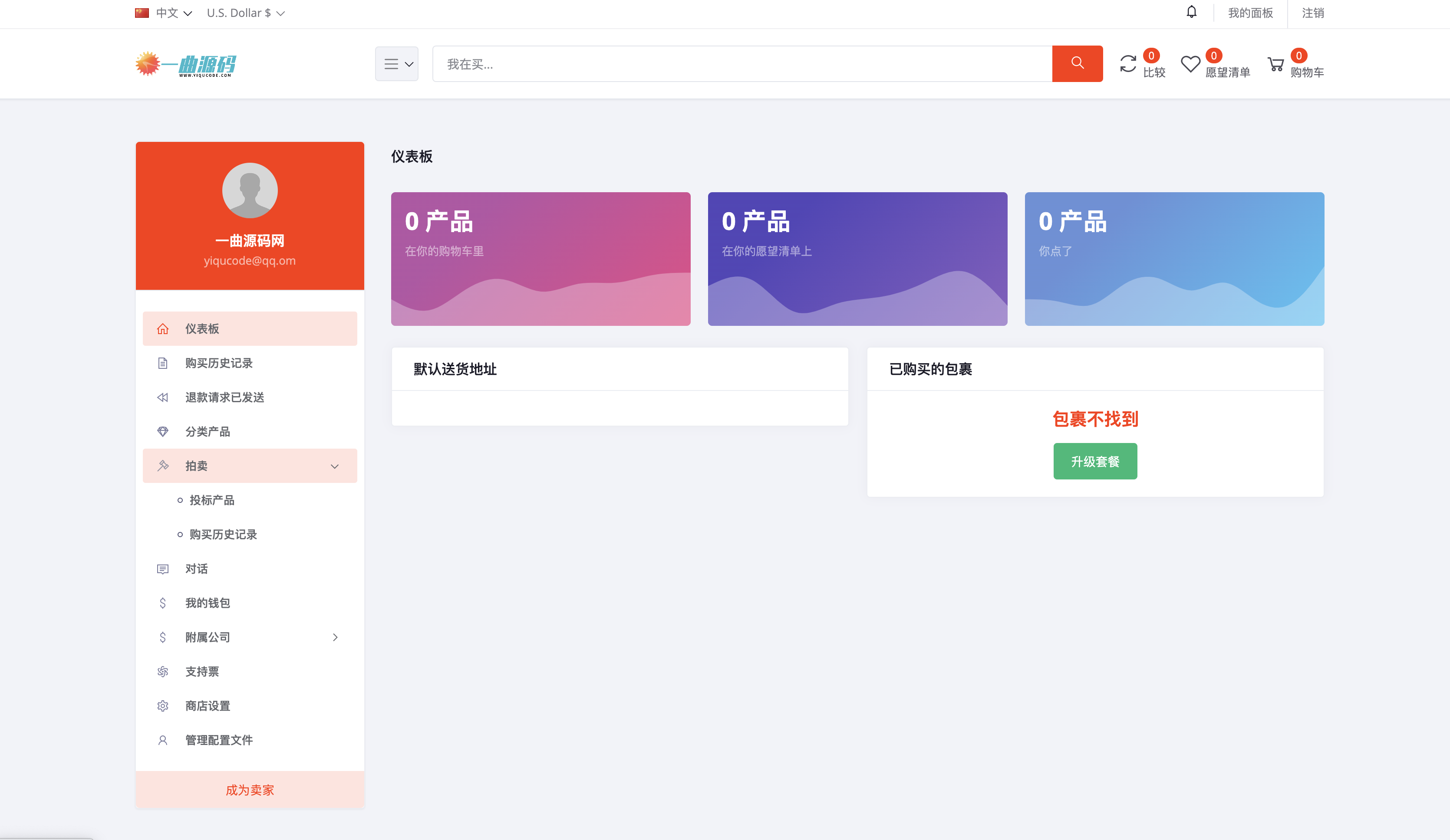Open 商店设置 menu item
This screenshot has width=1450, height=840.
point(250,706)
